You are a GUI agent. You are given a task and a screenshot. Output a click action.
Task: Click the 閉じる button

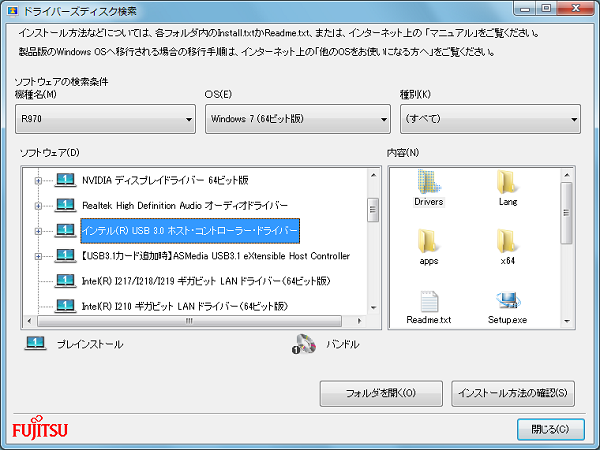pos(551,429)
